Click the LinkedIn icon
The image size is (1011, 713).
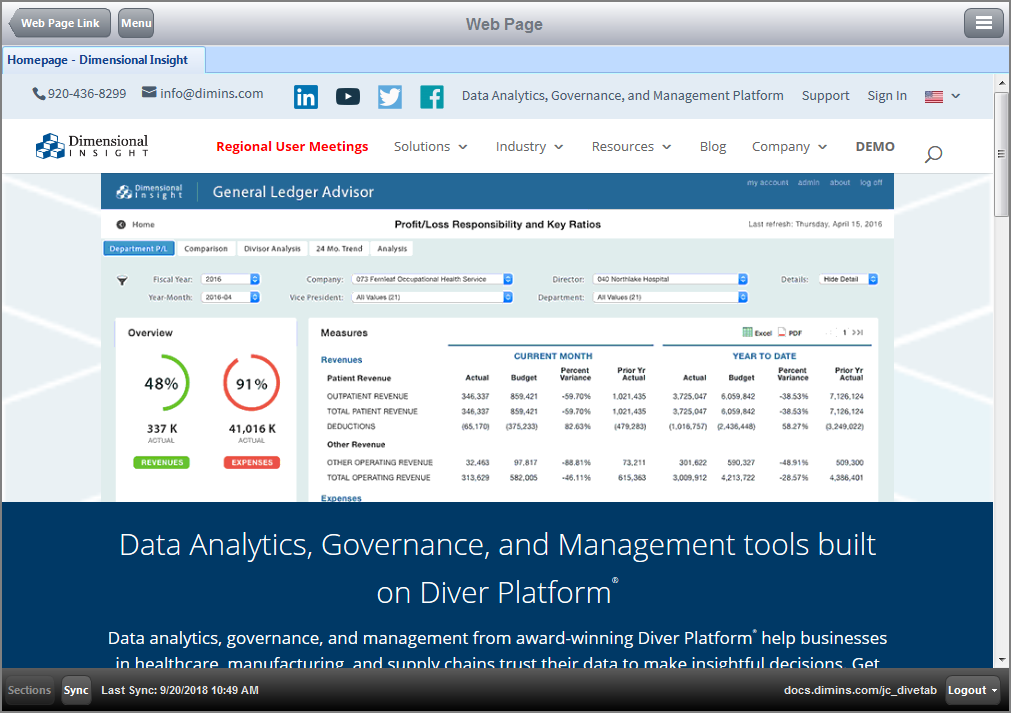pos(306,97)
